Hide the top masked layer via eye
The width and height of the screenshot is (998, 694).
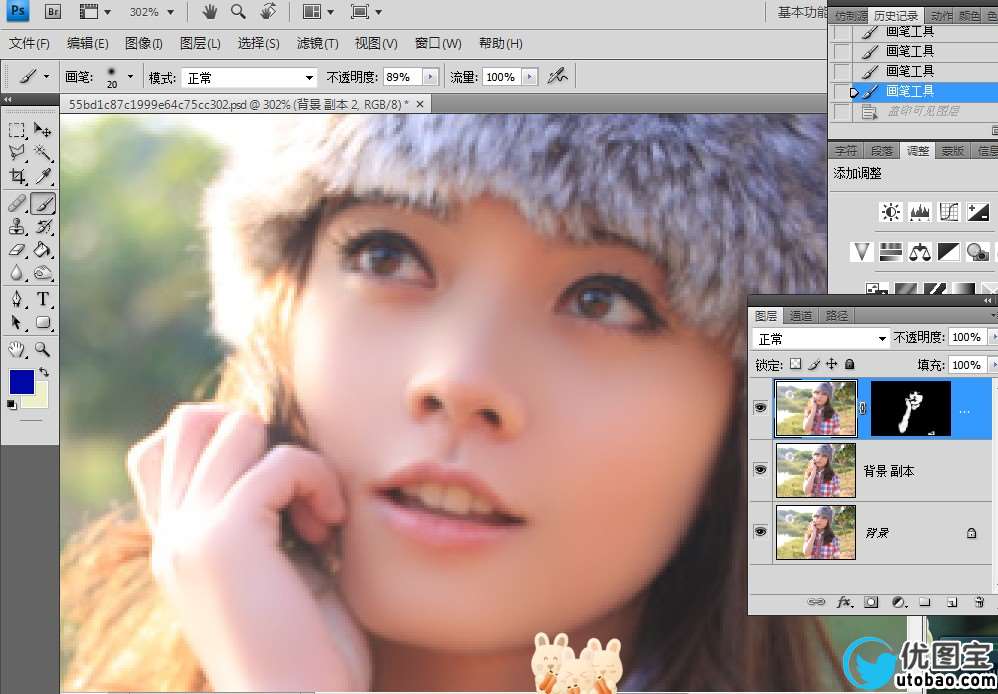(760, 407)
